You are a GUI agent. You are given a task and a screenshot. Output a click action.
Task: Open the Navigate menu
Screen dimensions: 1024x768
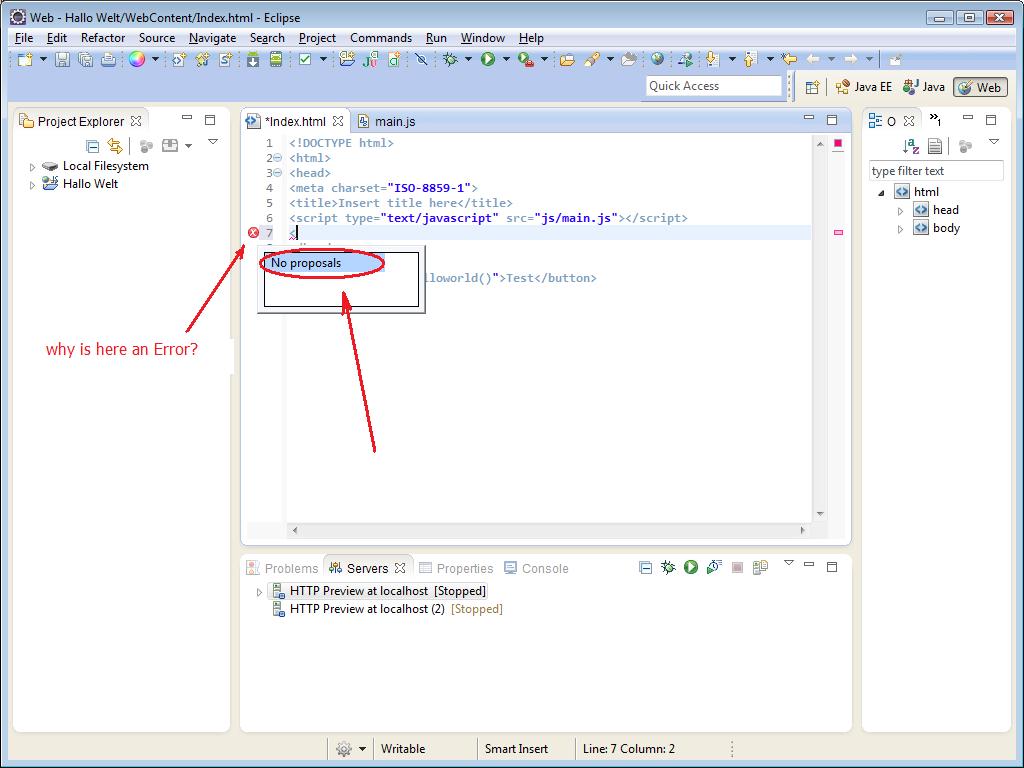coord(212,38)
